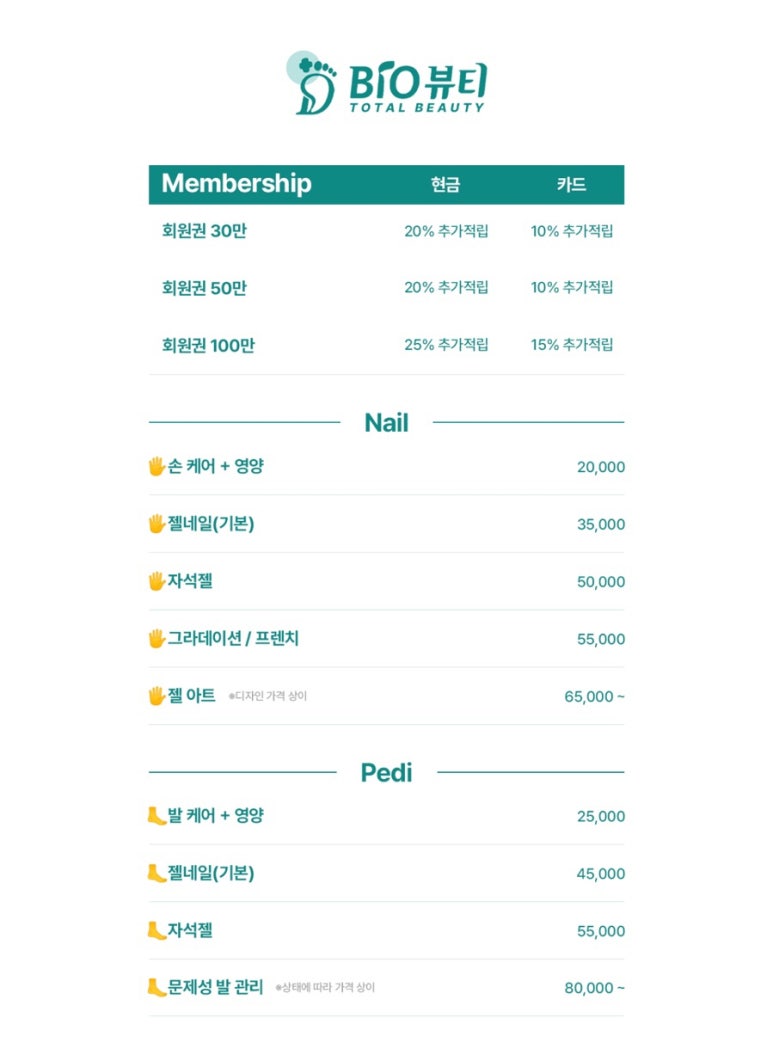
Task: Click hand icon next to 그라데이션 / 프렌치
Action: 157,638
